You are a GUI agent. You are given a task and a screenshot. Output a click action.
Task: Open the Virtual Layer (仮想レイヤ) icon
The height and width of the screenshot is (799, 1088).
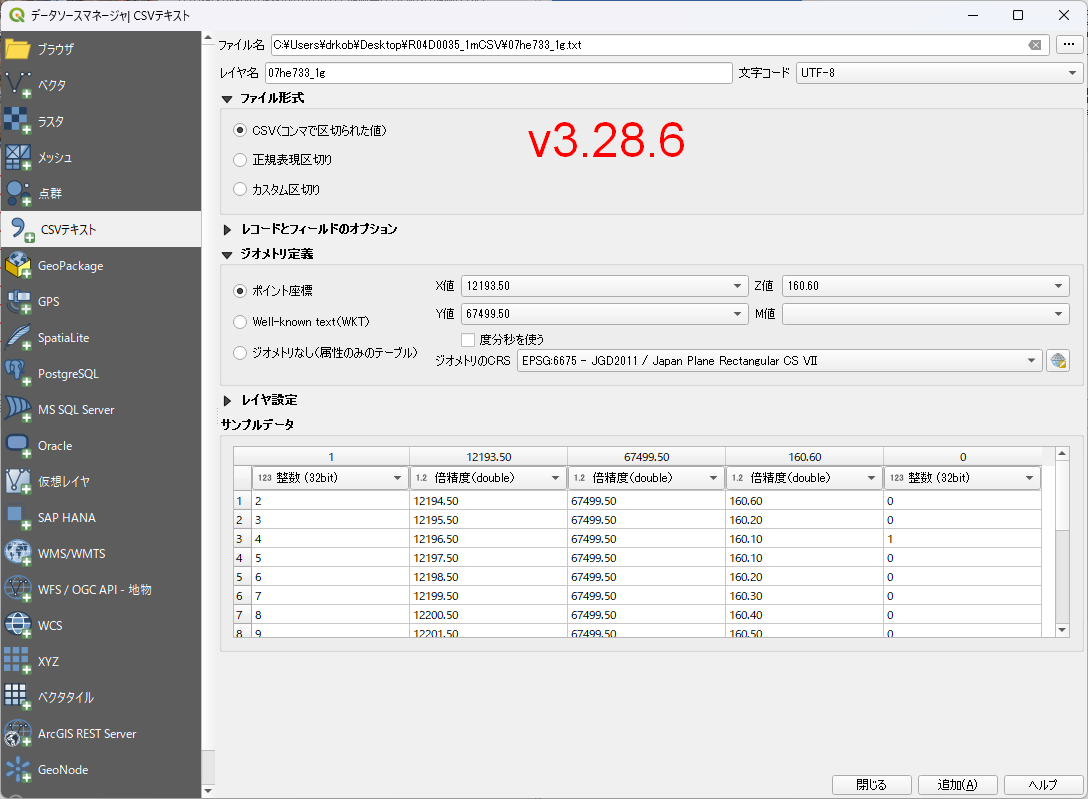[18, 481]
